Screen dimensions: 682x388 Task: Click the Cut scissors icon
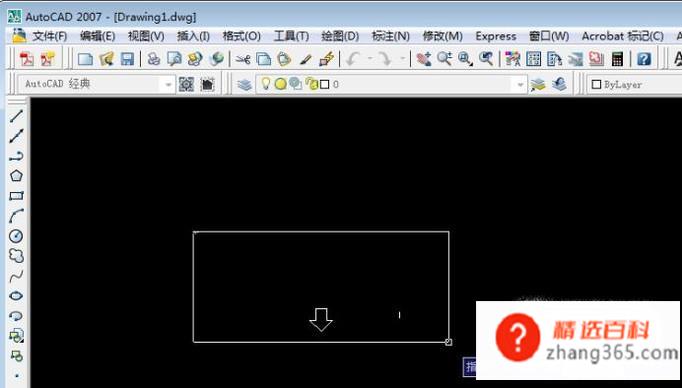point(243,59)
